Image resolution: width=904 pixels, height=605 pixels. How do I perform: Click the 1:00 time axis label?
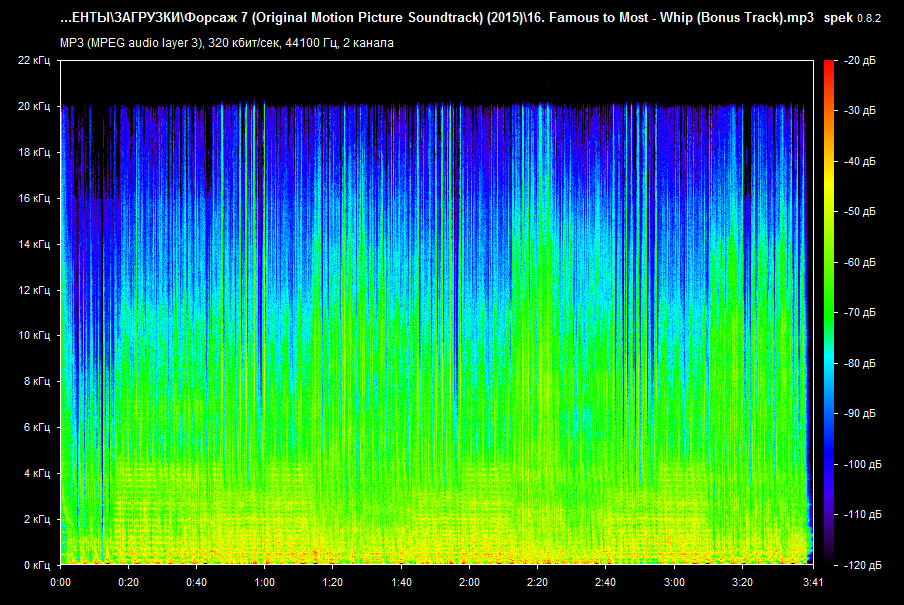click(x=264, y=581)
